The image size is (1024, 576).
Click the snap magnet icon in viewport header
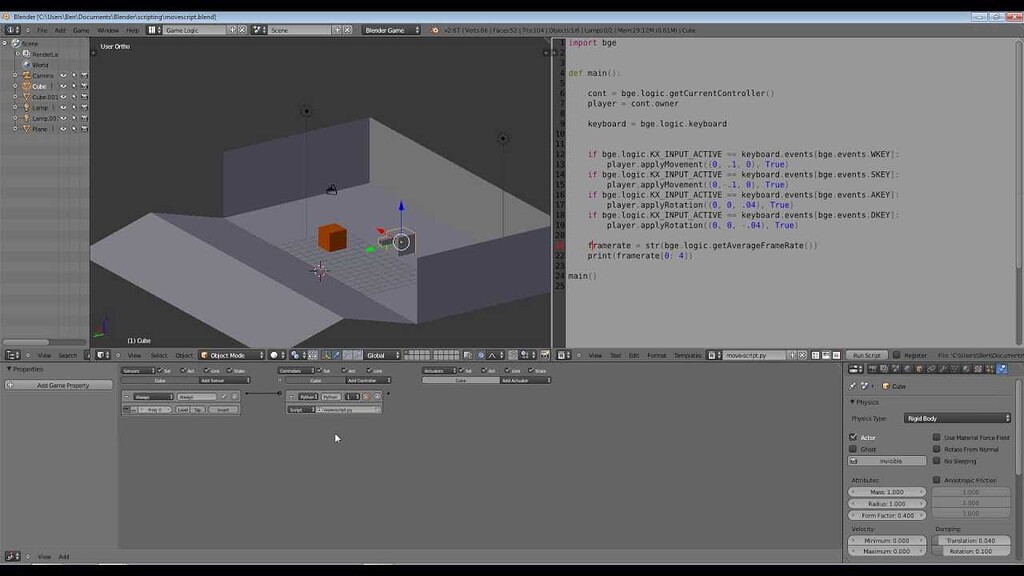click(513, 355)
